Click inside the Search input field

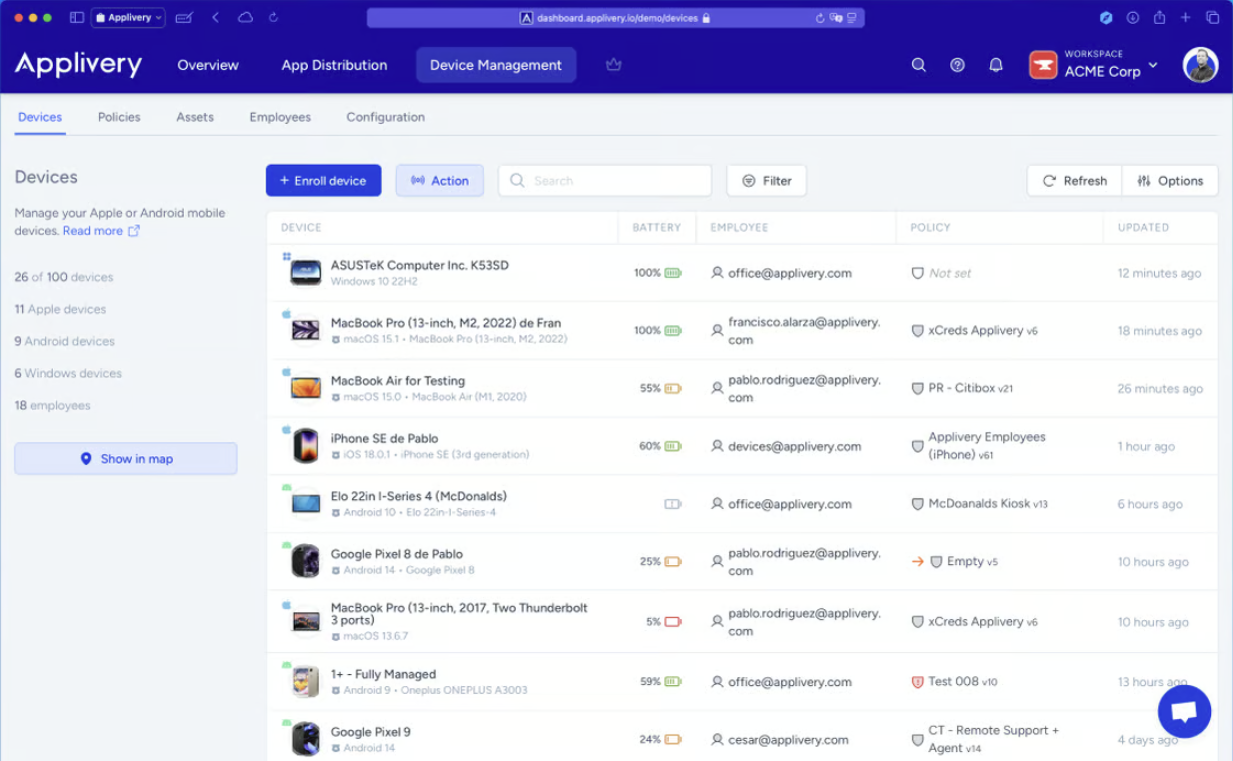(x=604, y=181)
